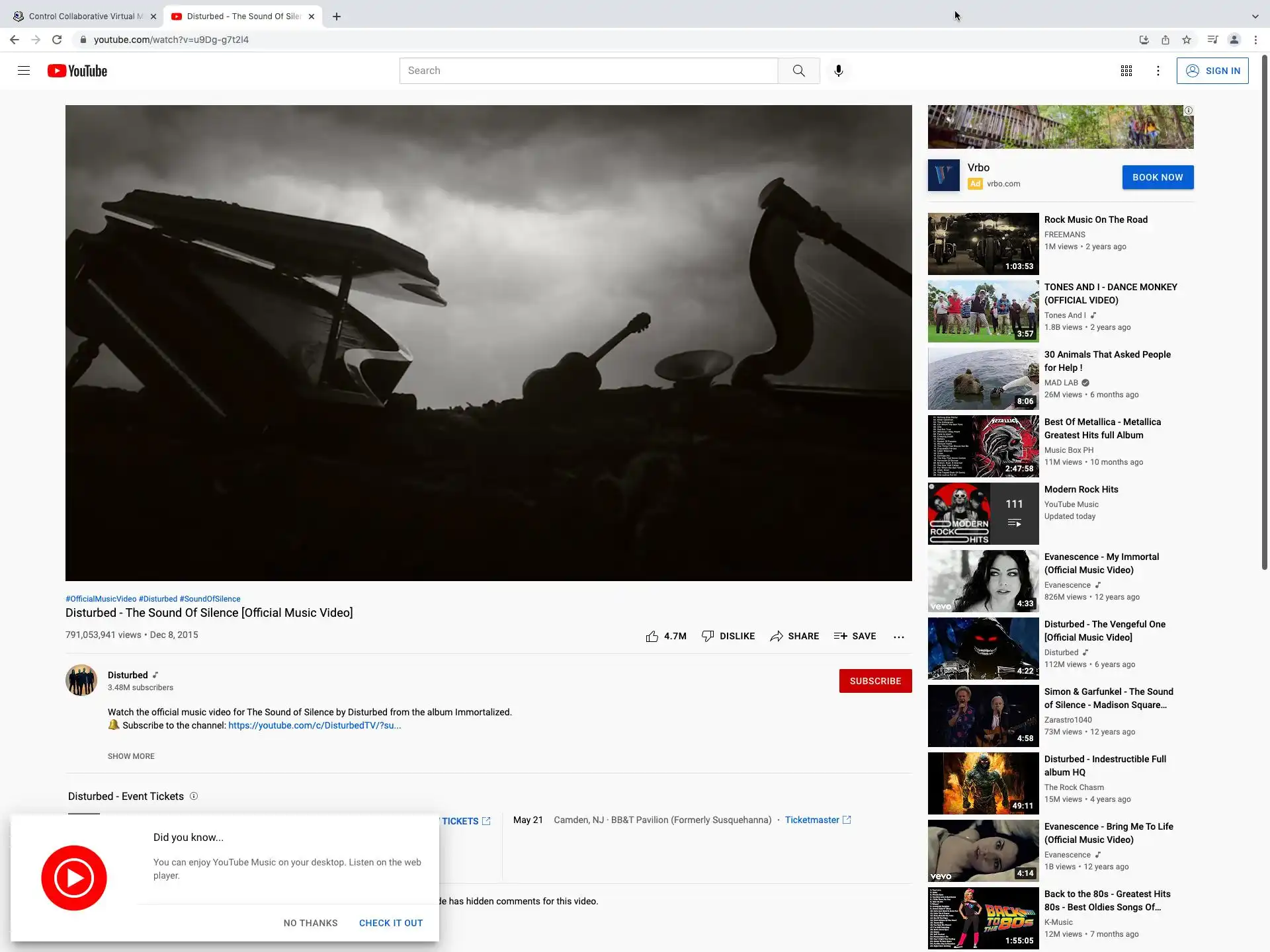1270x952 pixels.
Task: Open Dance Monkey video thumbnail
Action: (x=983, y=311)
